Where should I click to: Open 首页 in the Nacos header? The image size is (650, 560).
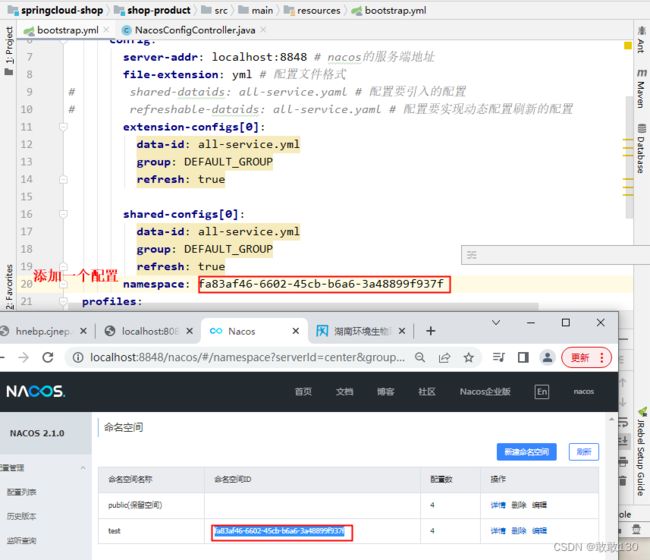tap(303, 392)
